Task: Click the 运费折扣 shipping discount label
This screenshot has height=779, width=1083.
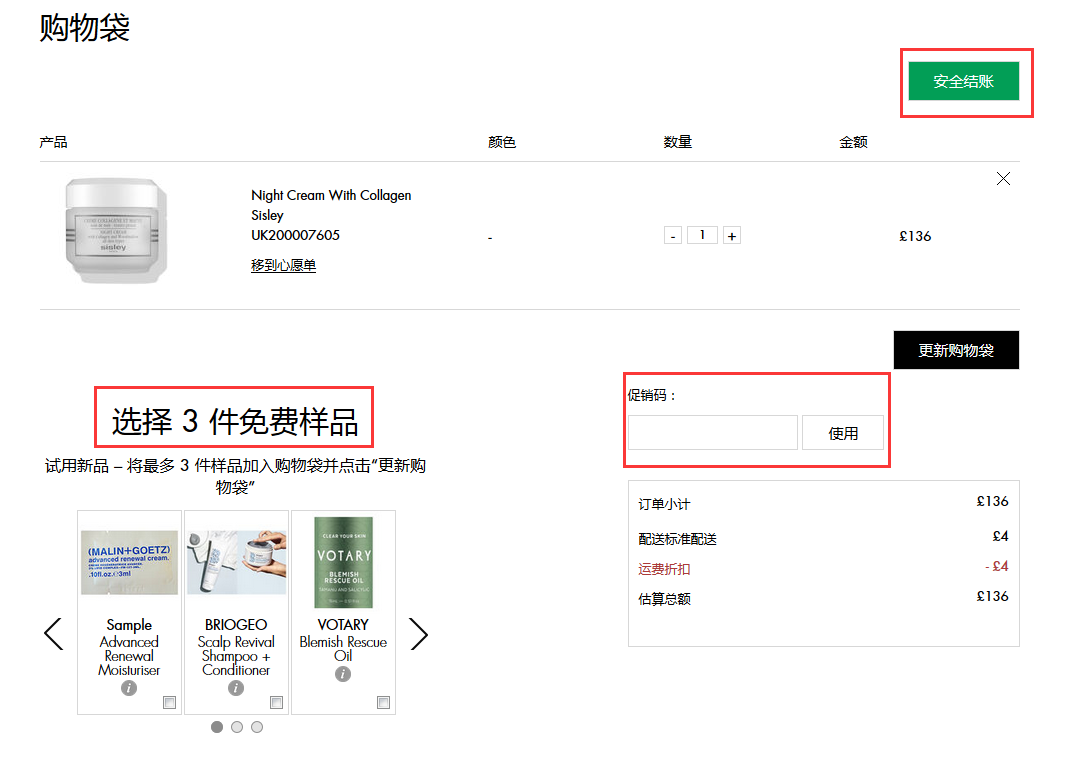Action: click(664, 569)
